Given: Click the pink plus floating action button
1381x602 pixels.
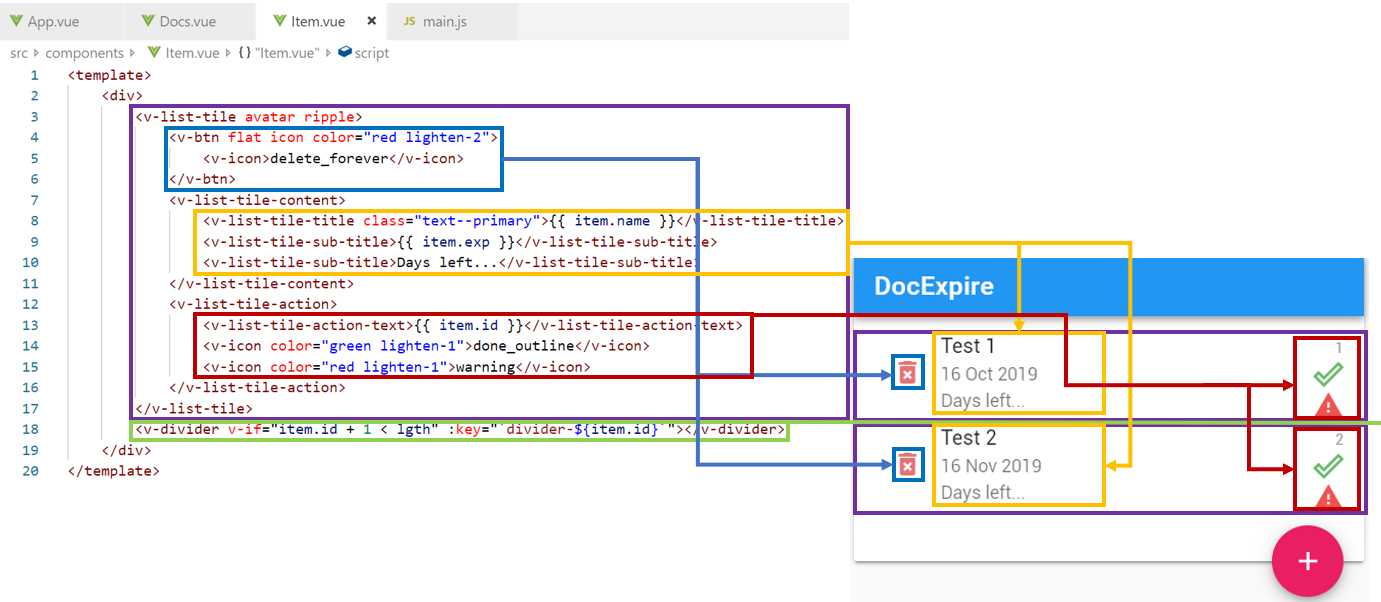Looking at the screenshot, I should click(1307, 560).
